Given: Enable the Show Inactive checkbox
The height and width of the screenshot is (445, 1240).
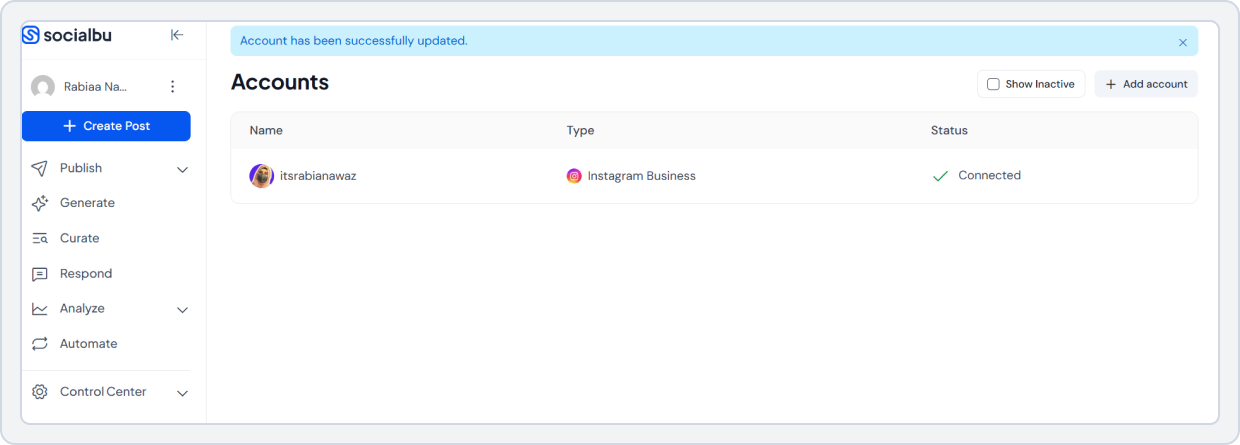Looking at the screenshot, I should 993,84.
